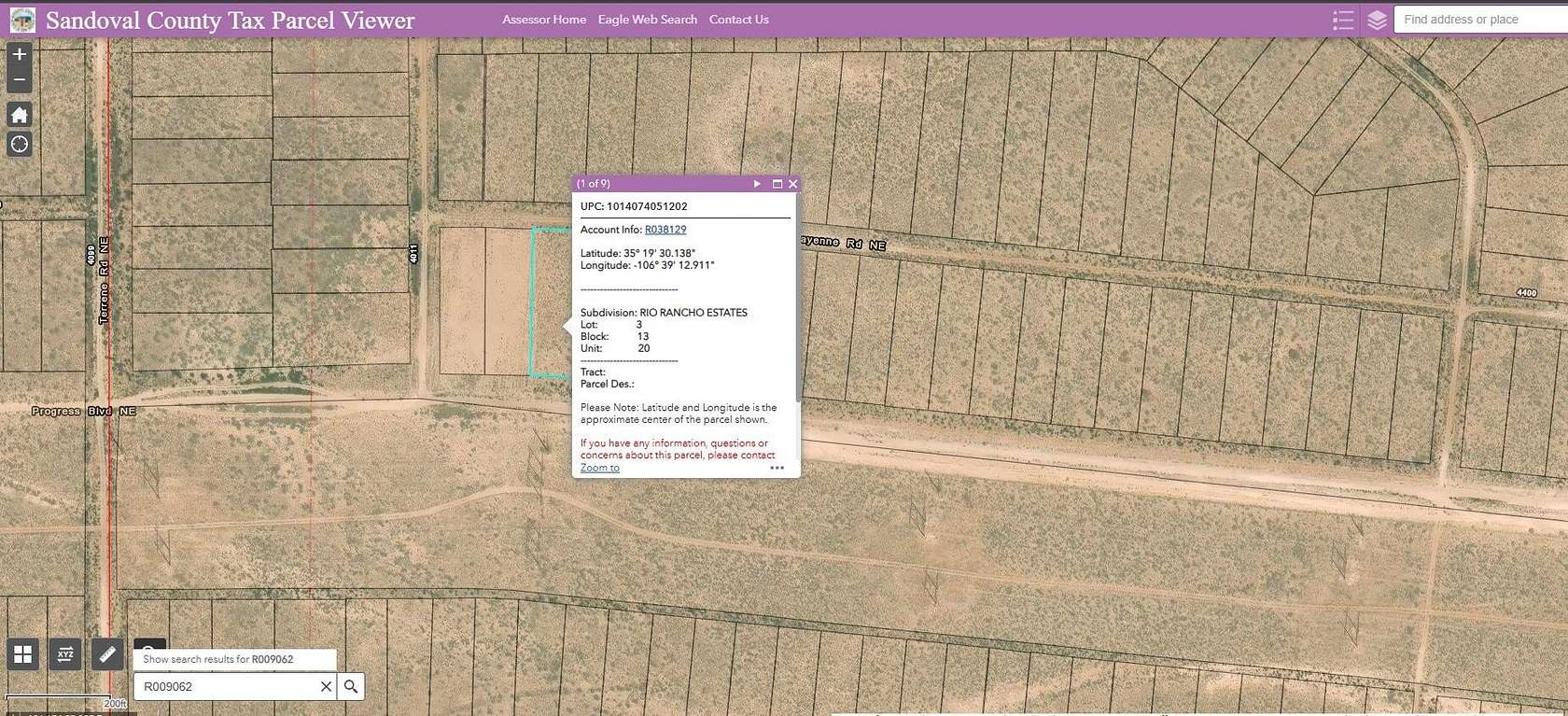
Task: Click the Terrene Rd NE road label
Action: pos(105,280)
